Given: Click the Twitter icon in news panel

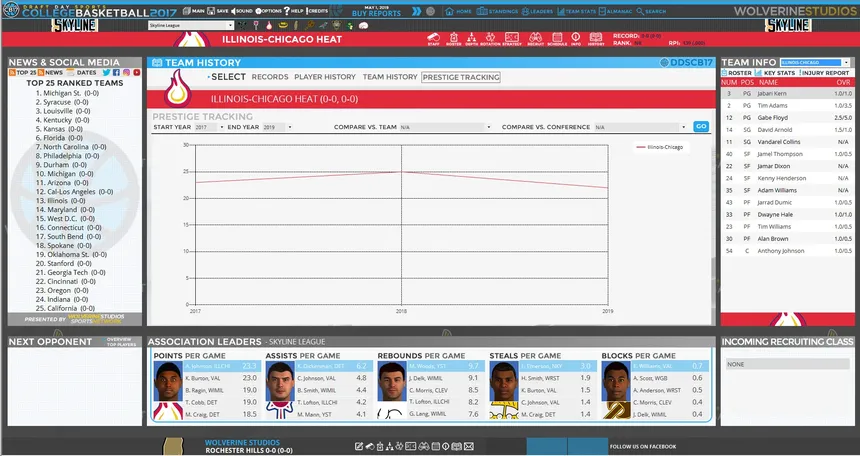Looking at the screenshot, I should click(107, 72).
